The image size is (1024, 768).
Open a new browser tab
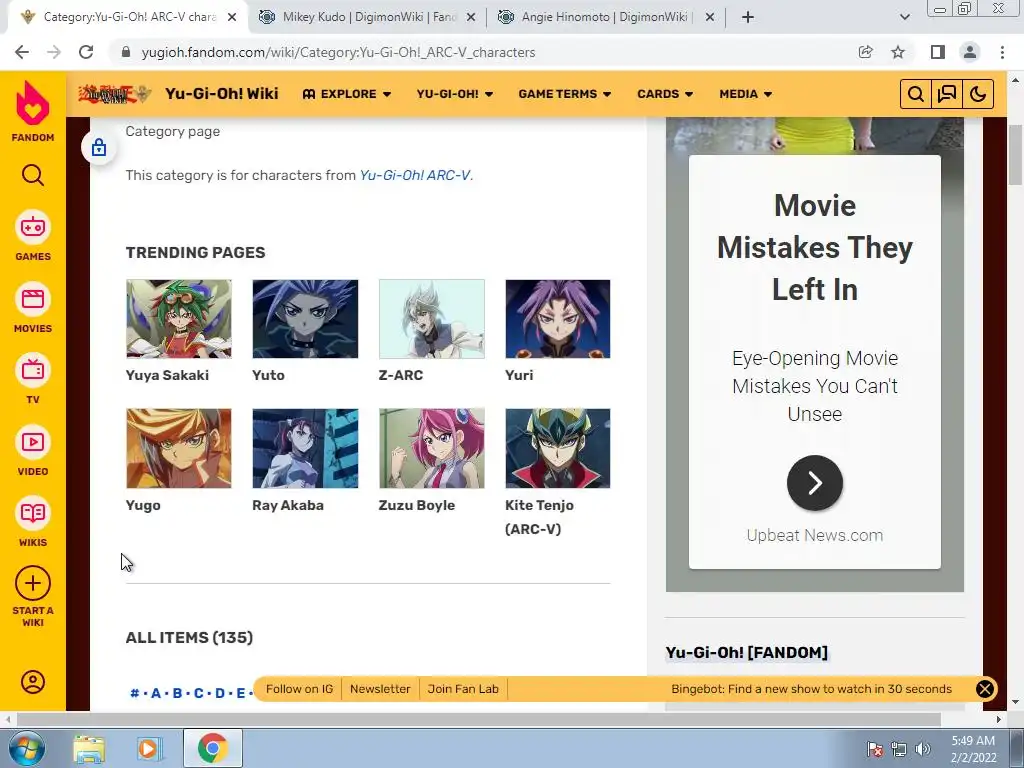pos(748,18)
